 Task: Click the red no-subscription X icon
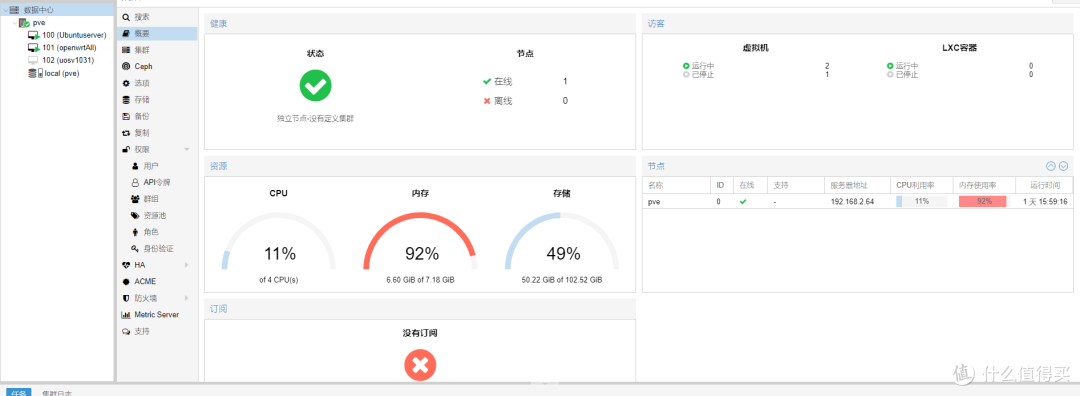420,365
